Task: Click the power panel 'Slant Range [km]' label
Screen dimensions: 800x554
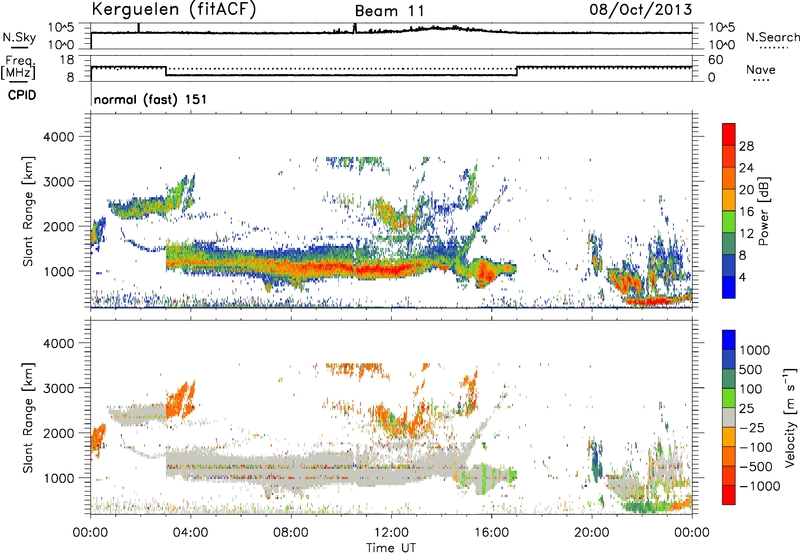Action: click(x=28, y=211)
